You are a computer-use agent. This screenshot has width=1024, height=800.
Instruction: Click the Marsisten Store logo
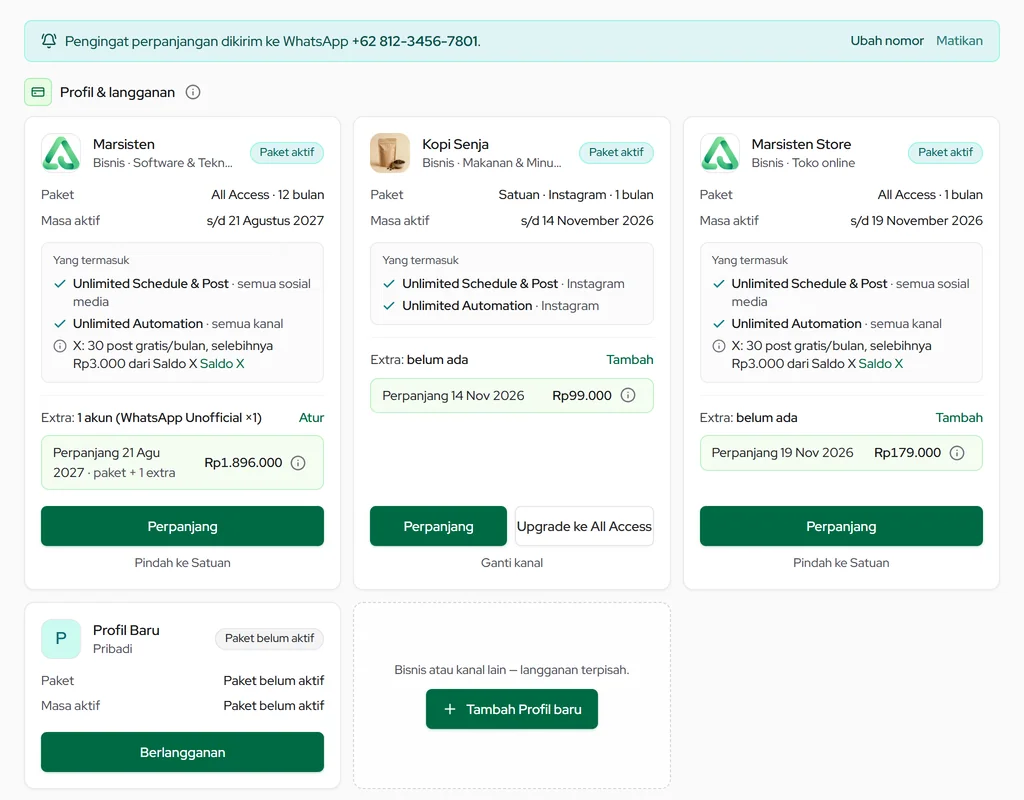(720, 153)
